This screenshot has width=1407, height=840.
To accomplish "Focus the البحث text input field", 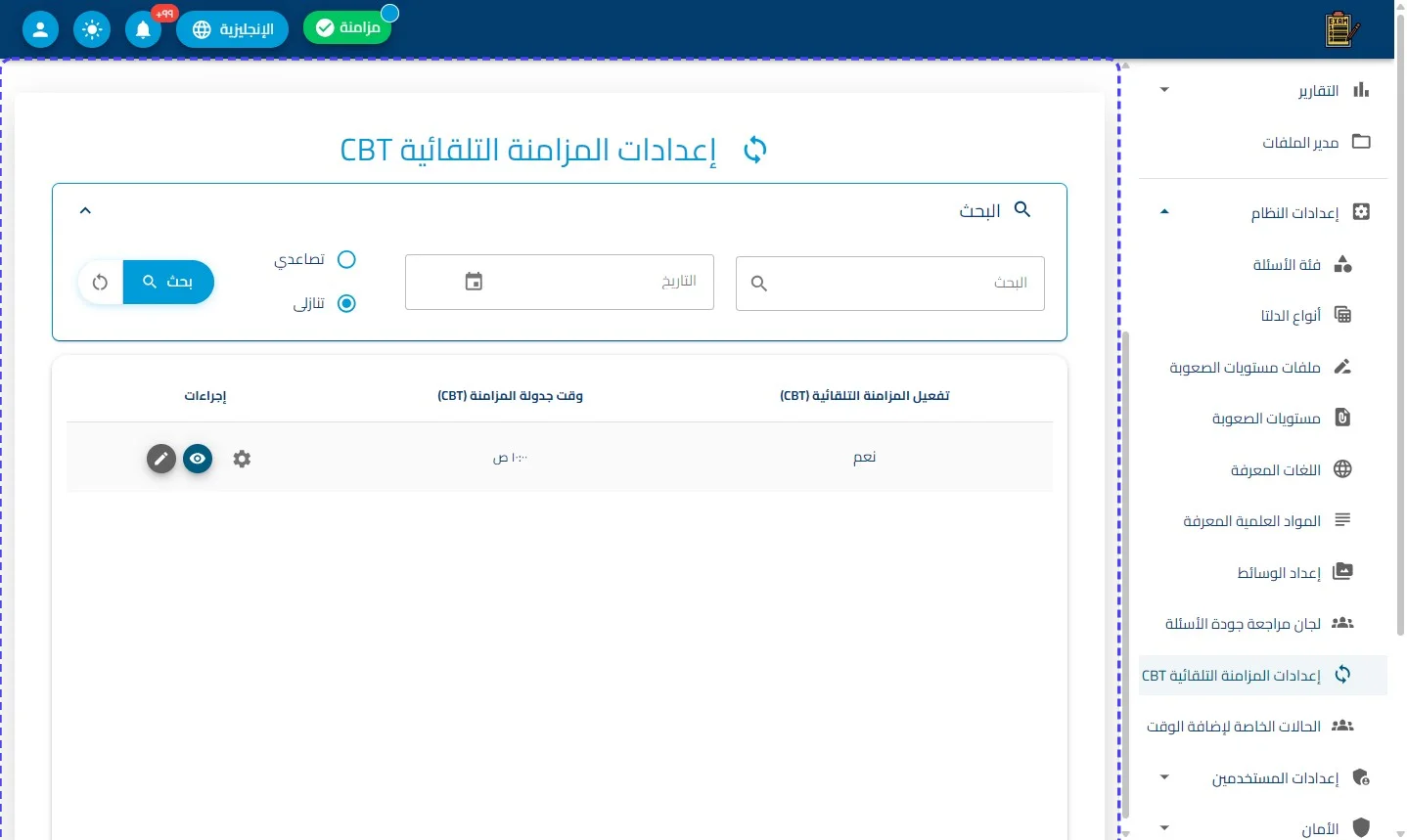I will click(889, 284).
